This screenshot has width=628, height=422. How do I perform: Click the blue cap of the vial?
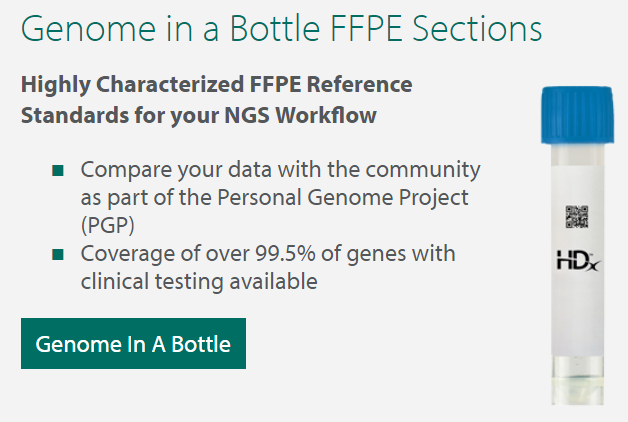577,113
